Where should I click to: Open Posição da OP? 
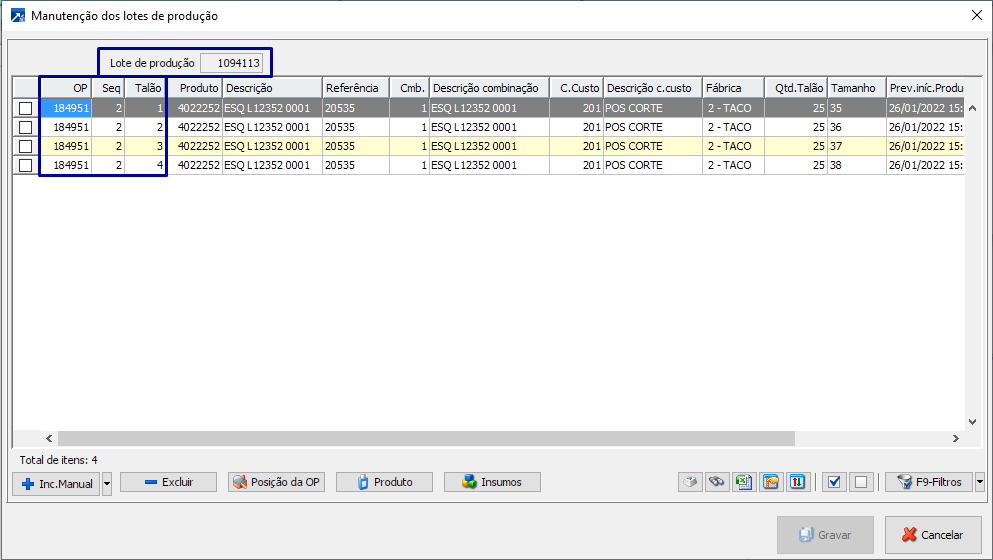(x=276, y=482)
